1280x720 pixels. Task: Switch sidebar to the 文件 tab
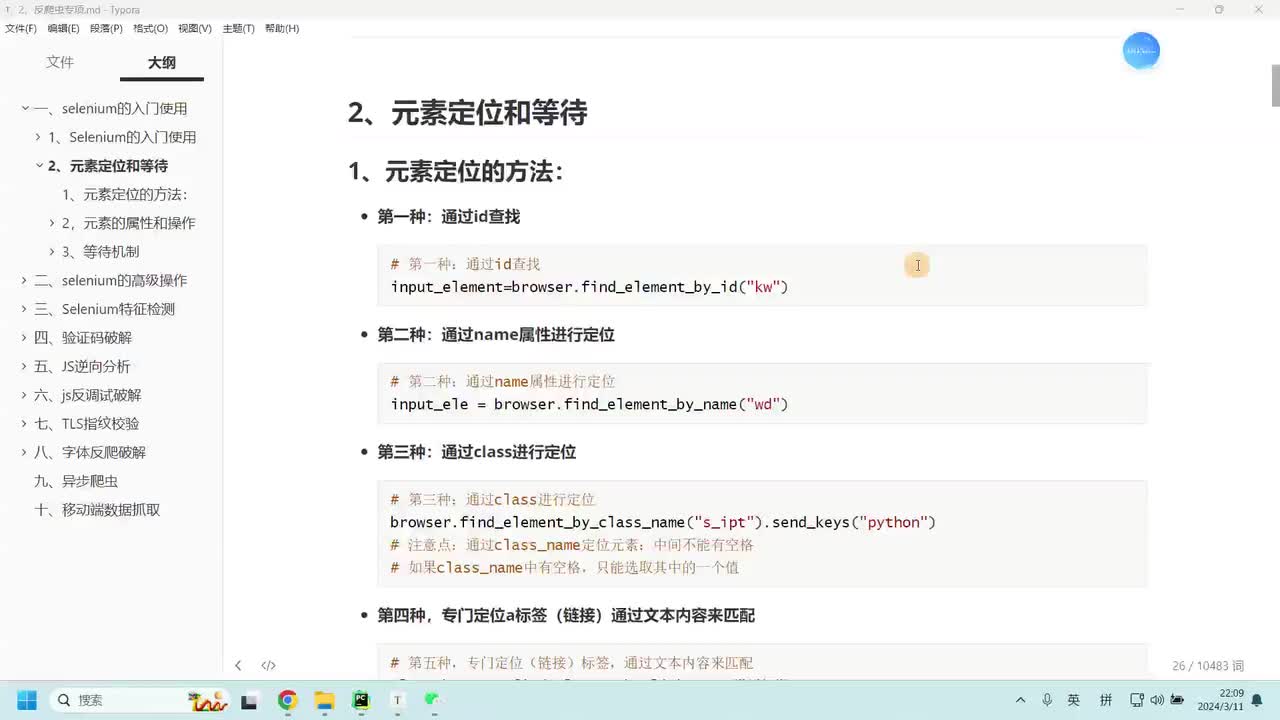60,62
